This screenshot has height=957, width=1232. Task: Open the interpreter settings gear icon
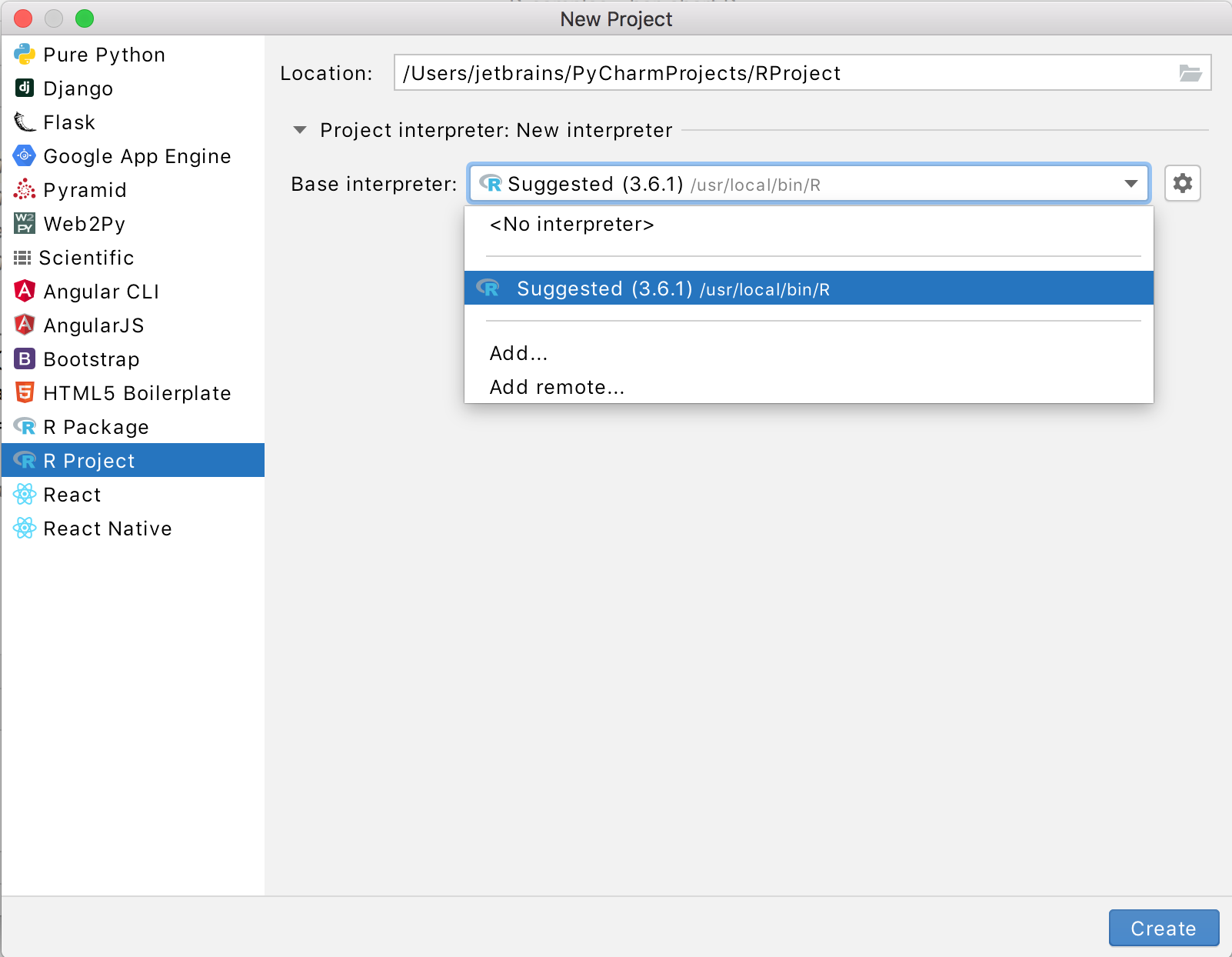pyautogui.click(x=1182, y=183)
